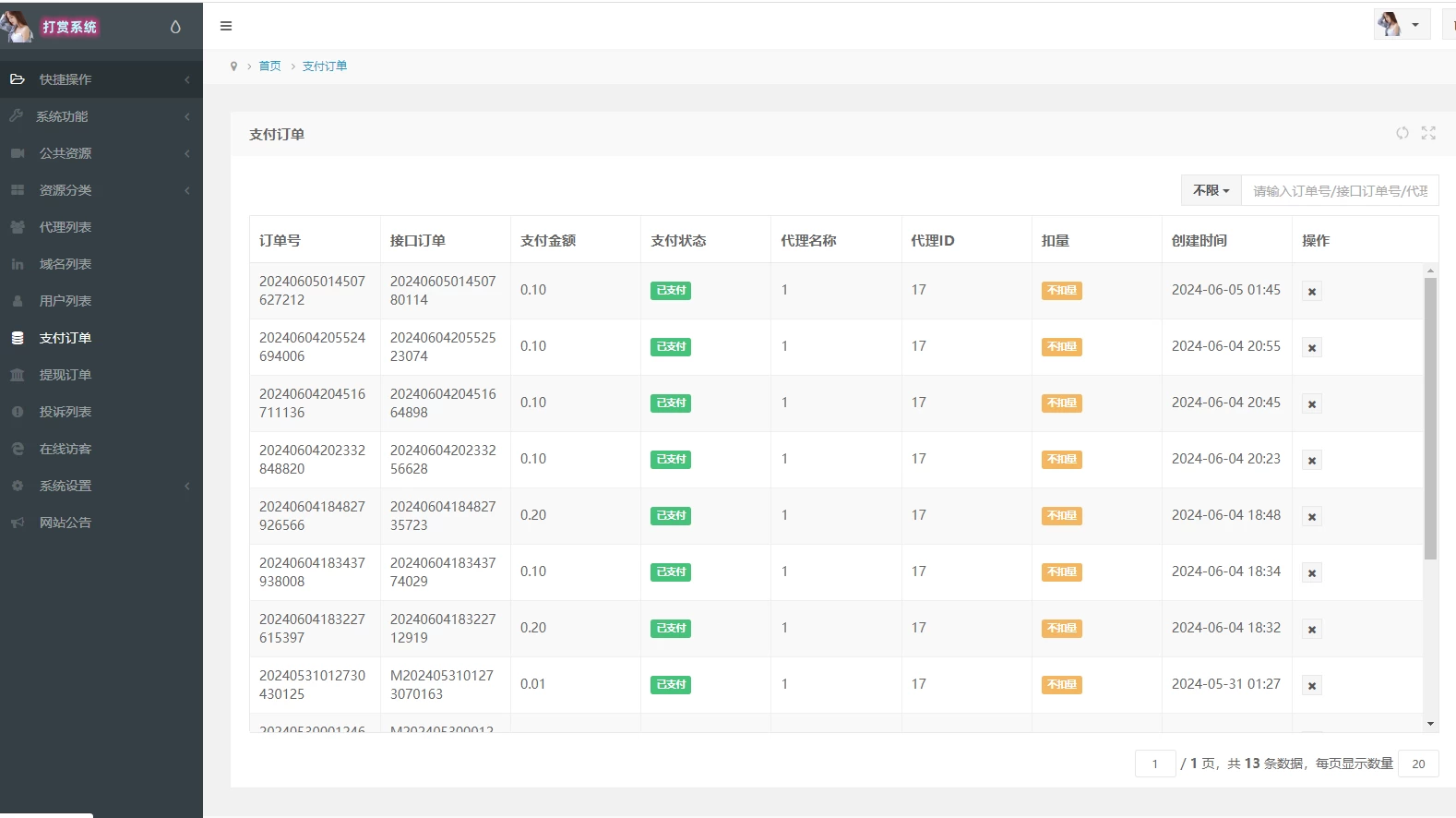Expand the 系统设置 sidebar menu
1456x818 pixels.
(x=101, y=486)
